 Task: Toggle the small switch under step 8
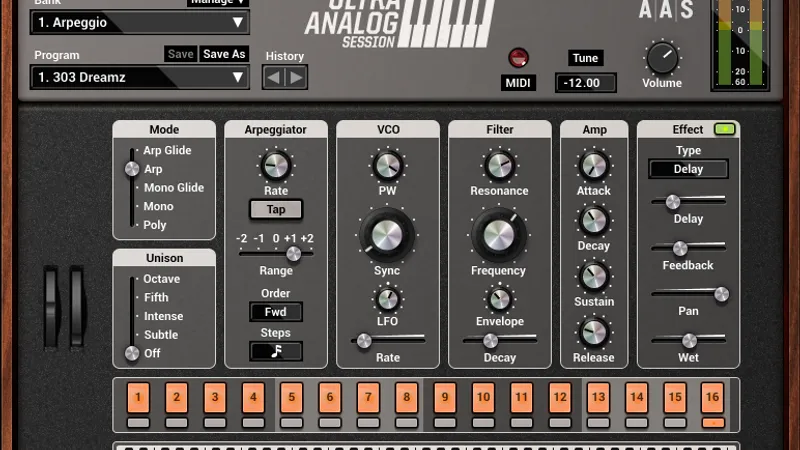click(x=406, y=422)
